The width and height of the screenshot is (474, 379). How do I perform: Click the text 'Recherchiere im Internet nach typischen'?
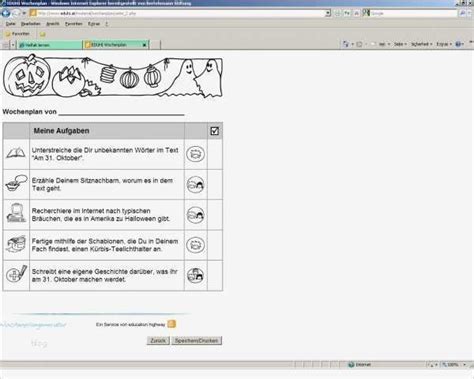(x=91, y=211)
